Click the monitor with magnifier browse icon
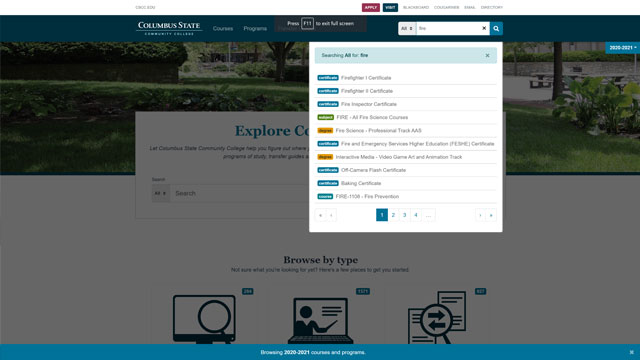Viewport: 640px width, 360px height. pos(204,319)
